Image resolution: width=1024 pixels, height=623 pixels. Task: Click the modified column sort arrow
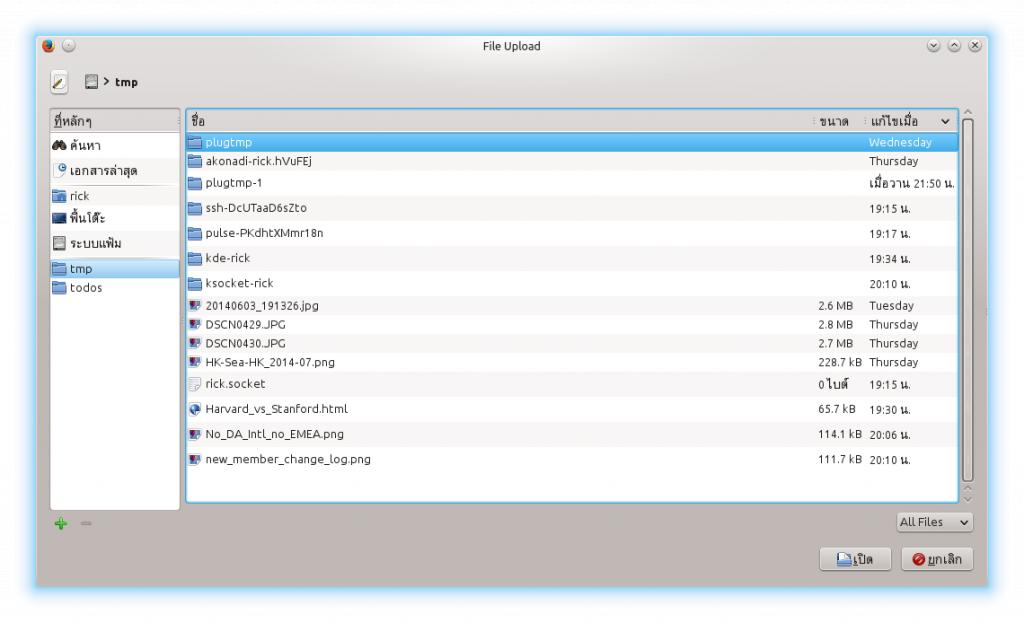[x=945, y=121]
